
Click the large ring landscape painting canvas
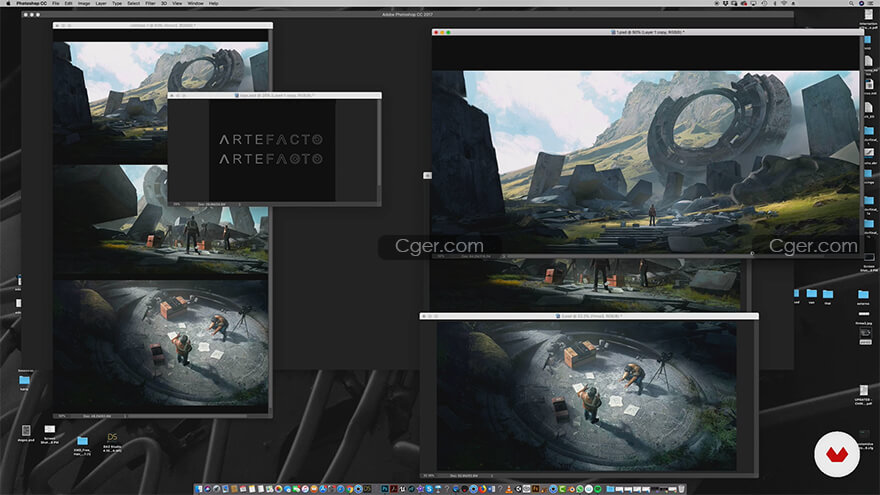pyautogui.click(x=645, y=161)
